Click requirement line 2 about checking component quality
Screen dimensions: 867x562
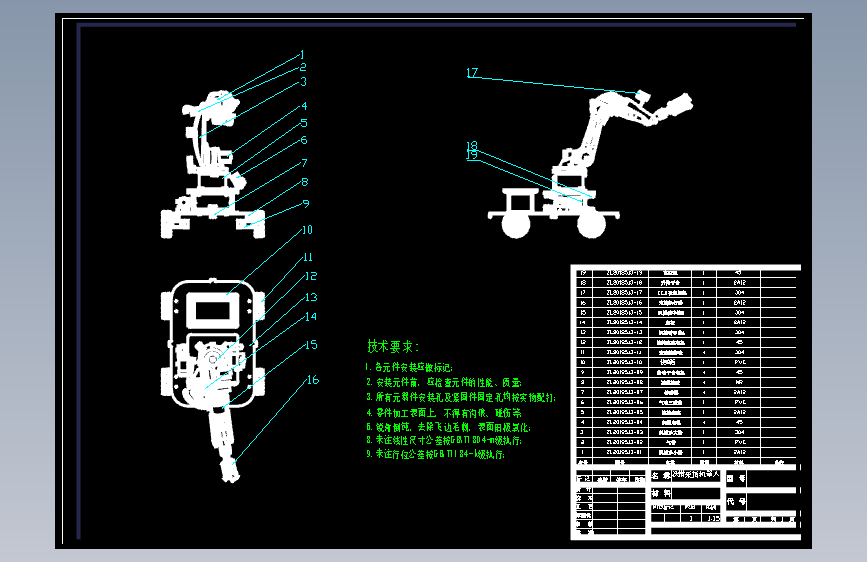click(x=443, y=382)
